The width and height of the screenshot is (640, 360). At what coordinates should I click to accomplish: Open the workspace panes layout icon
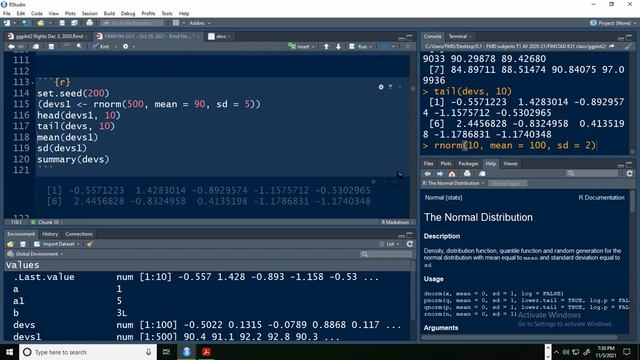pos(176,23)
